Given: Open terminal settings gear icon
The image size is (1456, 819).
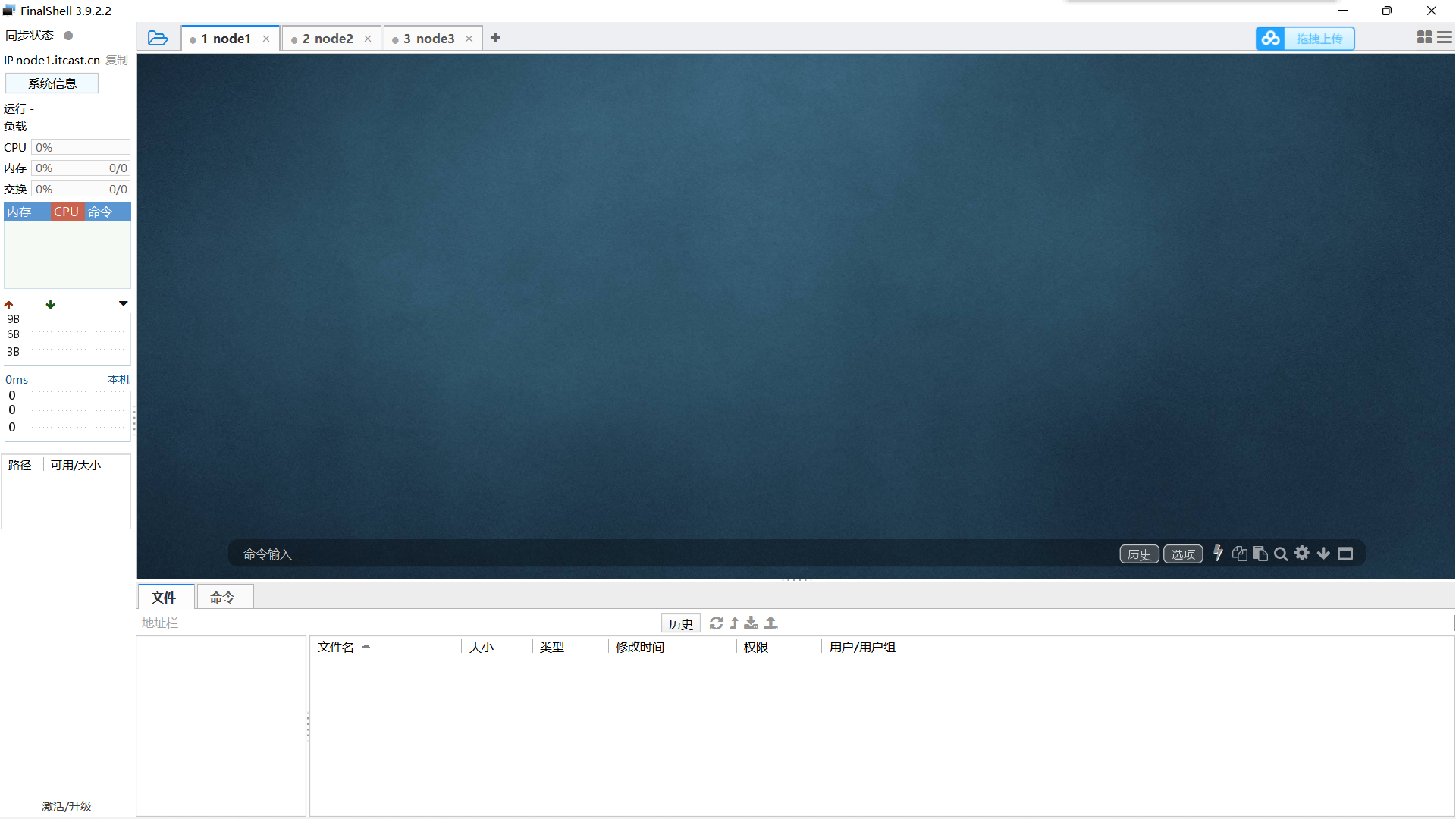Looking at the screenshot, I should [x=1302, y=554].
